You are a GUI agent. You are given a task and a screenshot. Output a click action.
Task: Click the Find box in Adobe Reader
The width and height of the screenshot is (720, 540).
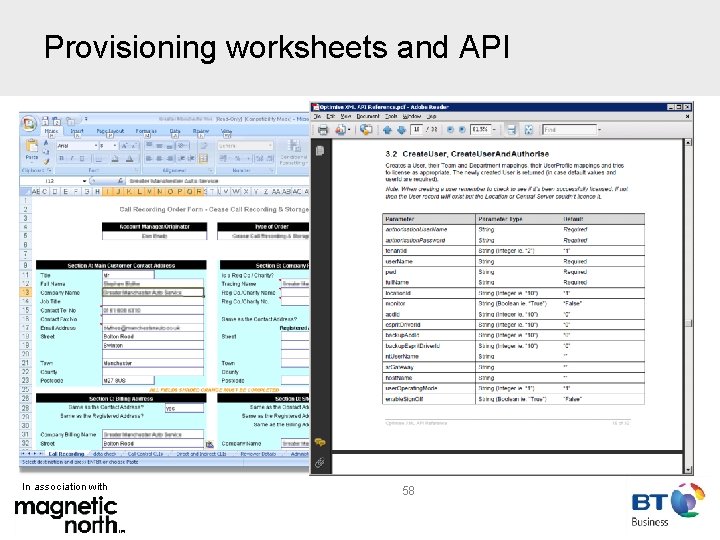click(x=569, y=130)
